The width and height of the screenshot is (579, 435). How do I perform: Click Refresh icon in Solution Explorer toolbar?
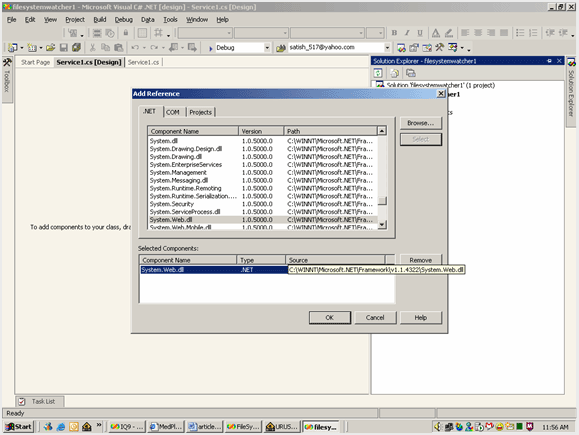378,73
